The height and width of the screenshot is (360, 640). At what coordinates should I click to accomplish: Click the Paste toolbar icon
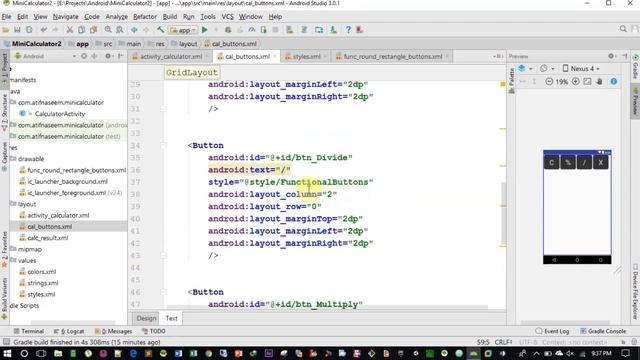click(x=93, y=30)
